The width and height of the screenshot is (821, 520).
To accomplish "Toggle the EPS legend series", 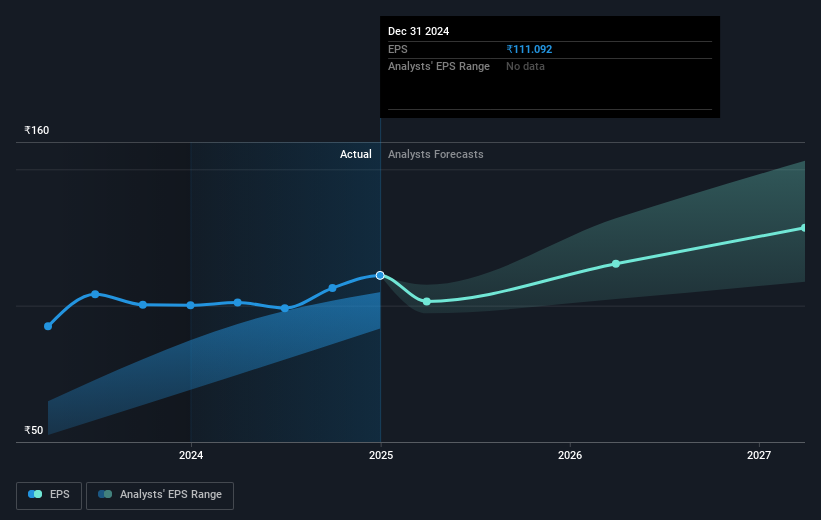I will coord(49,495).
